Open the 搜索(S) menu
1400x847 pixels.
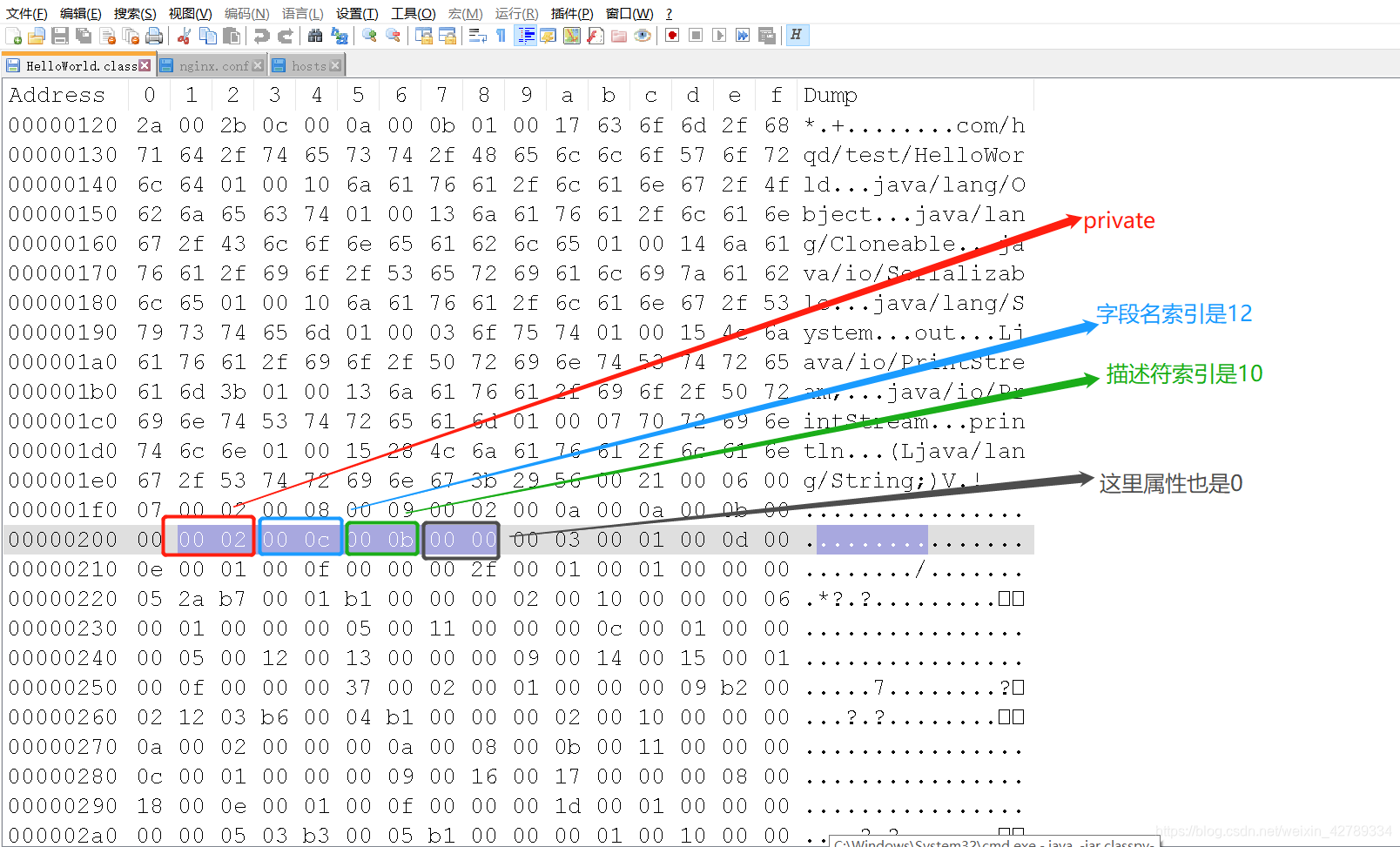point(135,13)
